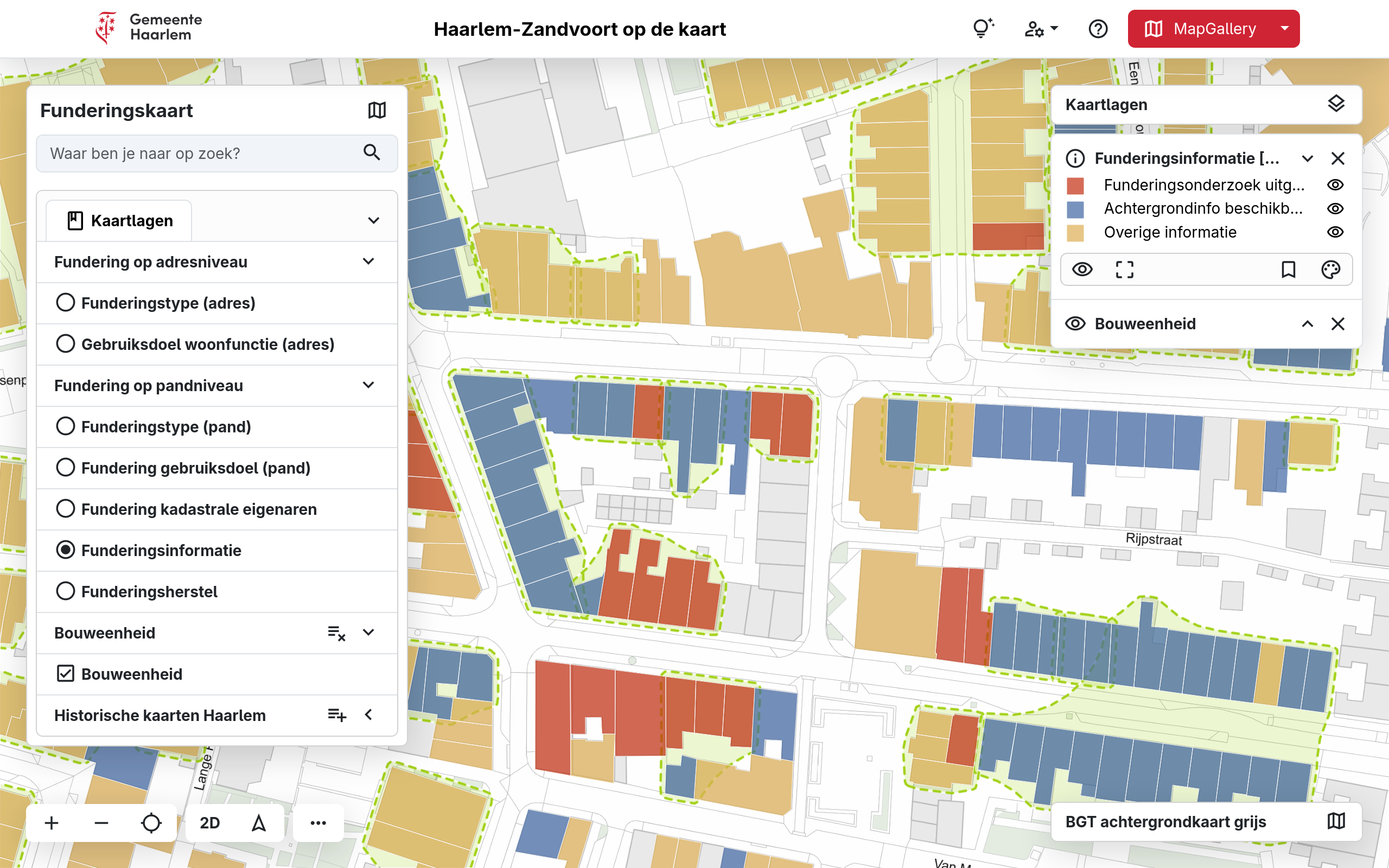Hide the Overige informatie legend item
This screenshot has height=868, width=1389.
click(x=1335, y=232)
